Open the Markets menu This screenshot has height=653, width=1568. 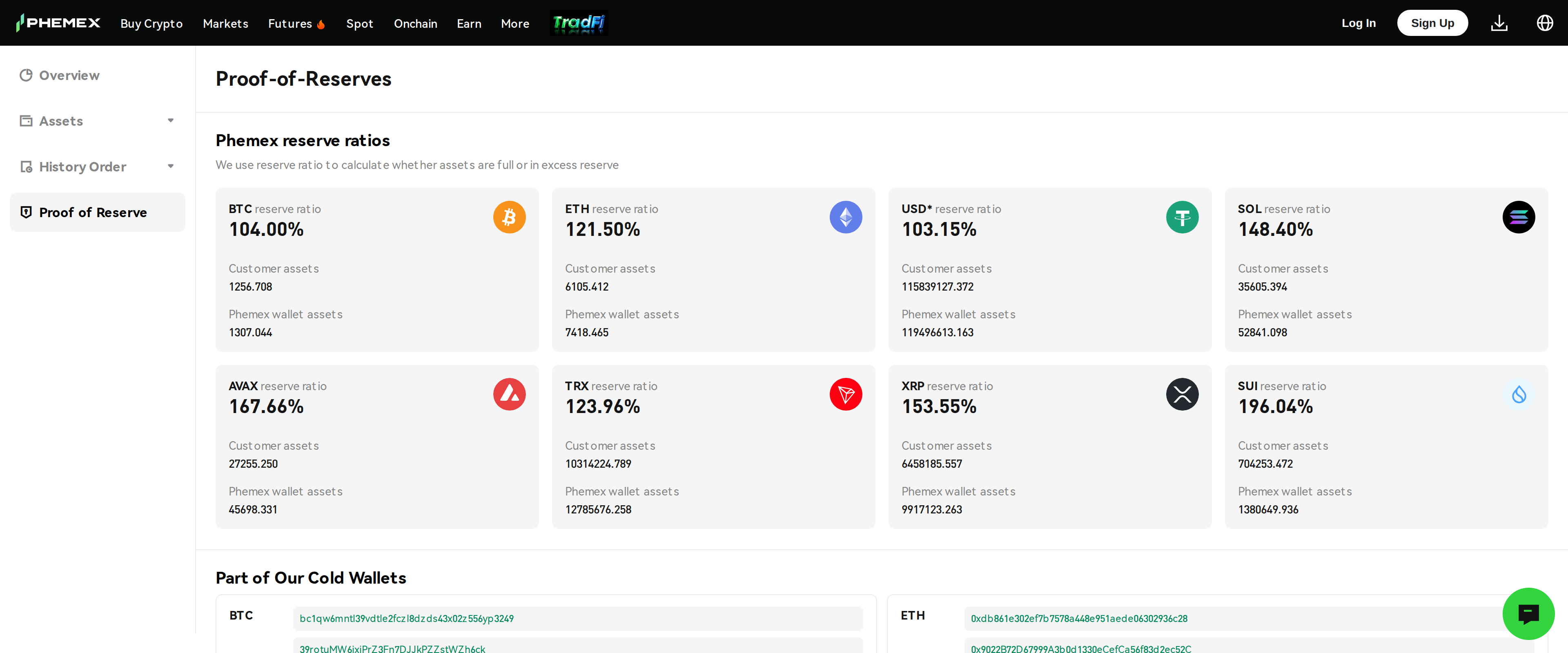pyautogui.click(x=226, y=24)
